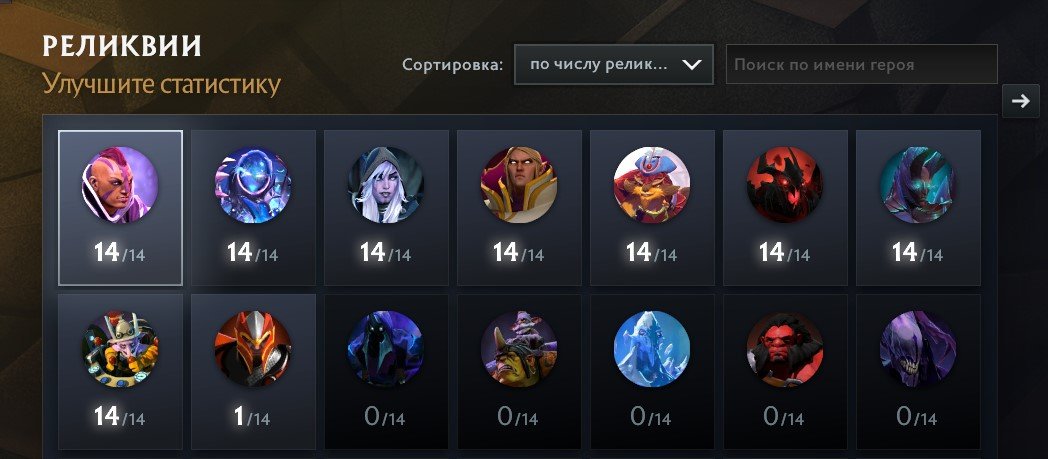Image resolution: width=1048 pixels, height=459 pixels.
Task: Click the Invoker hero portrait
Action: (519, 185)
